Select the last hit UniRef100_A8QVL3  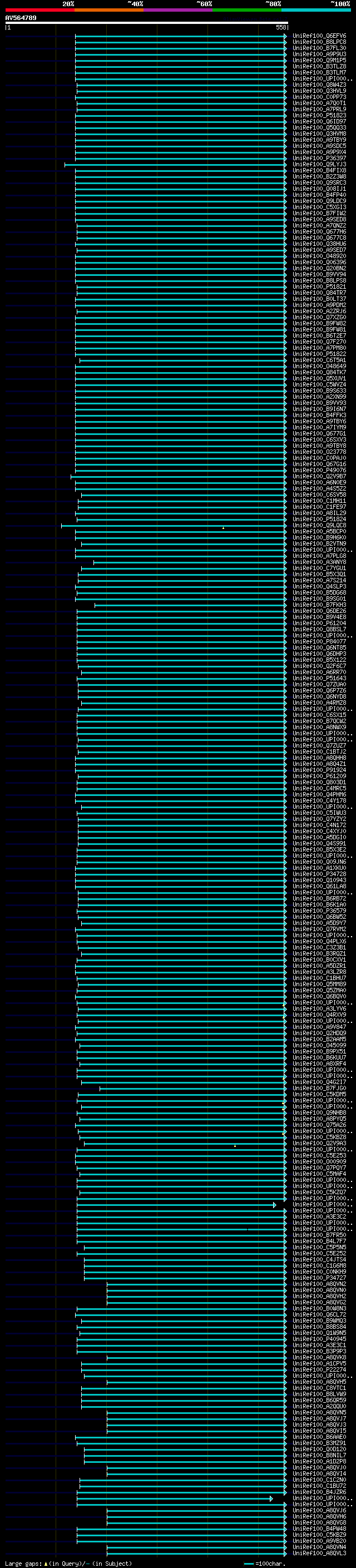(x=319, y=1554)
